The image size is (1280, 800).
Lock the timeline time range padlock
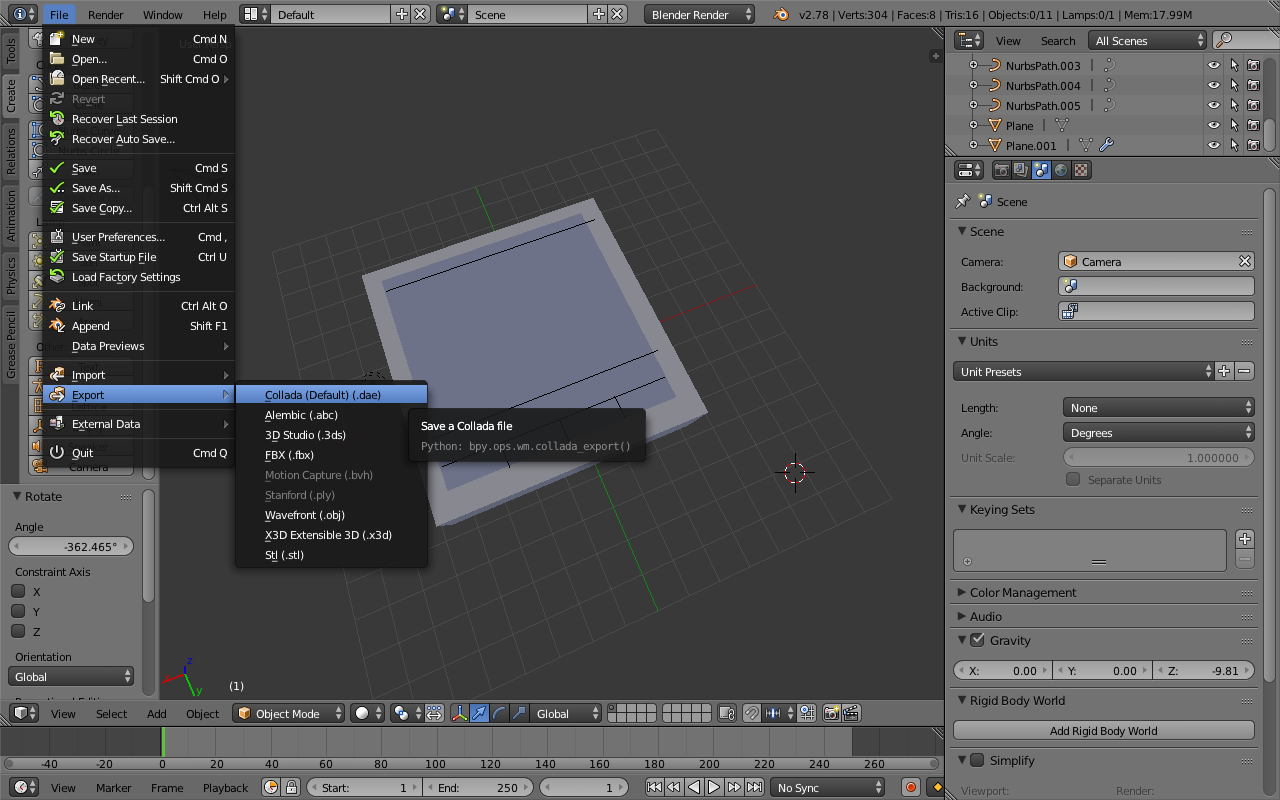(x=291, y=787)
